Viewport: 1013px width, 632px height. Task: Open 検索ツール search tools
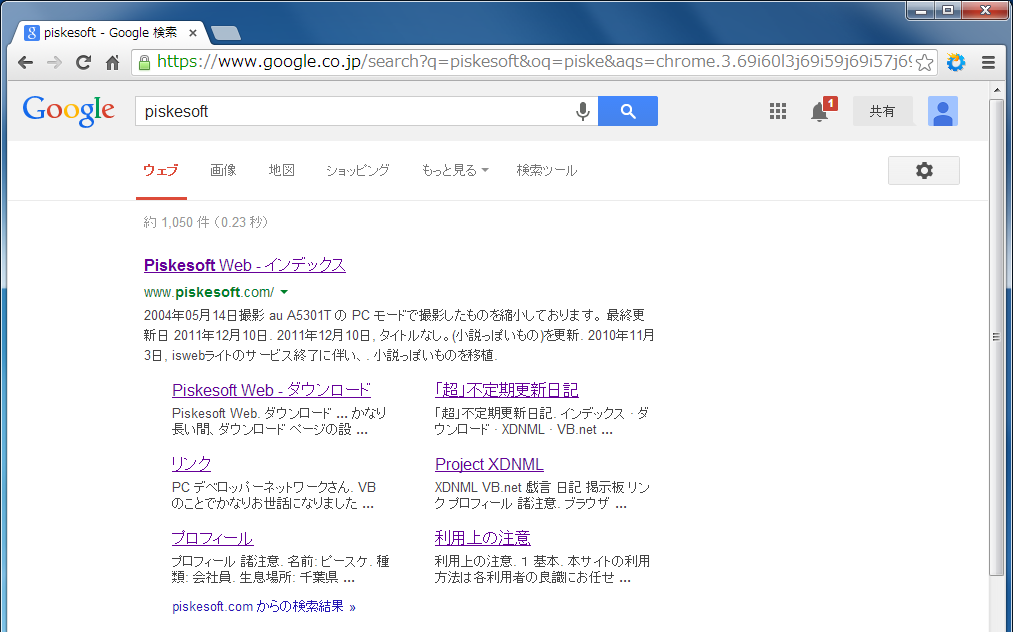(x=547, y=171)
